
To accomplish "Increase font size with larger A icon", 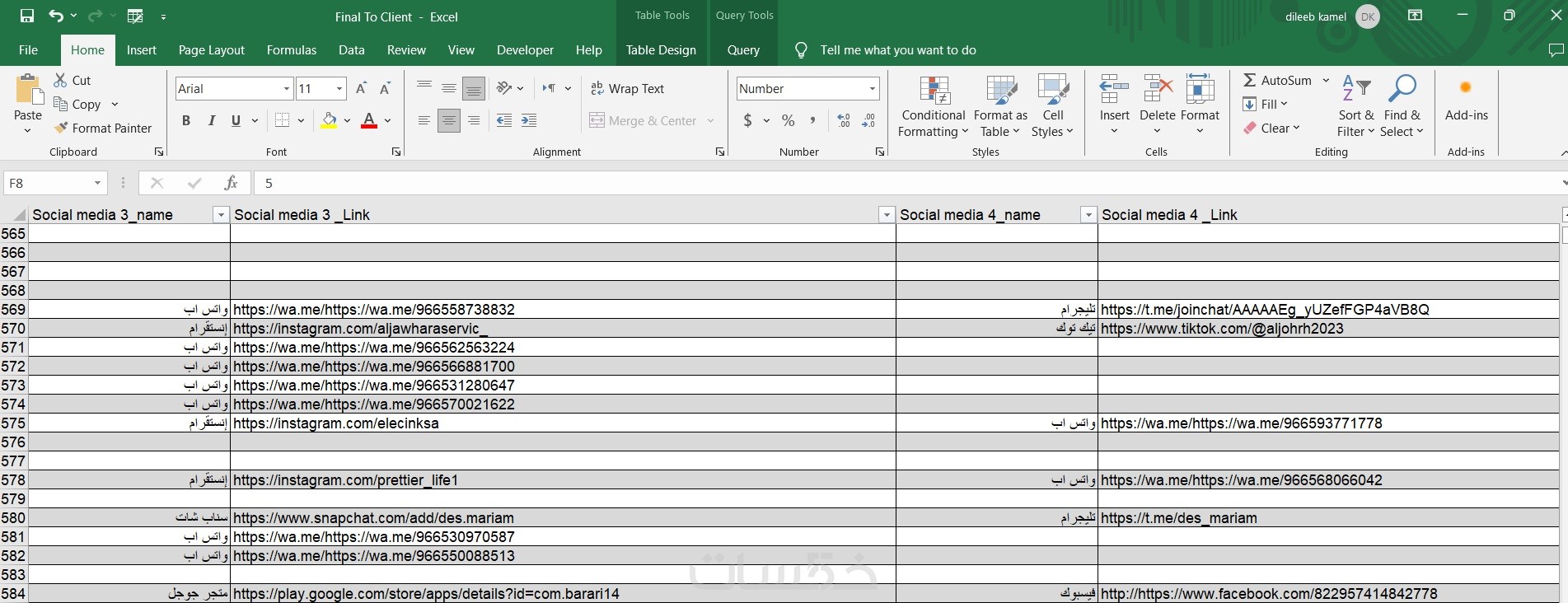I will (361, 88).
